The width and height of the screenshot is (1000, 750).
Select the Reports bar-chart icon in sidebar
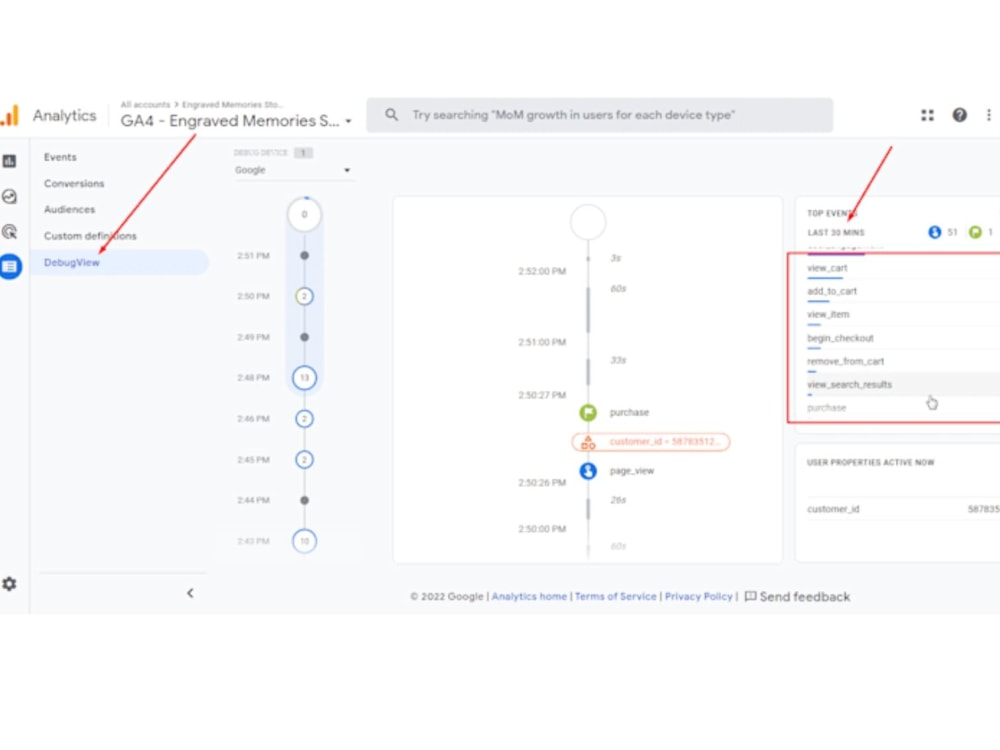tap(11, 160)
